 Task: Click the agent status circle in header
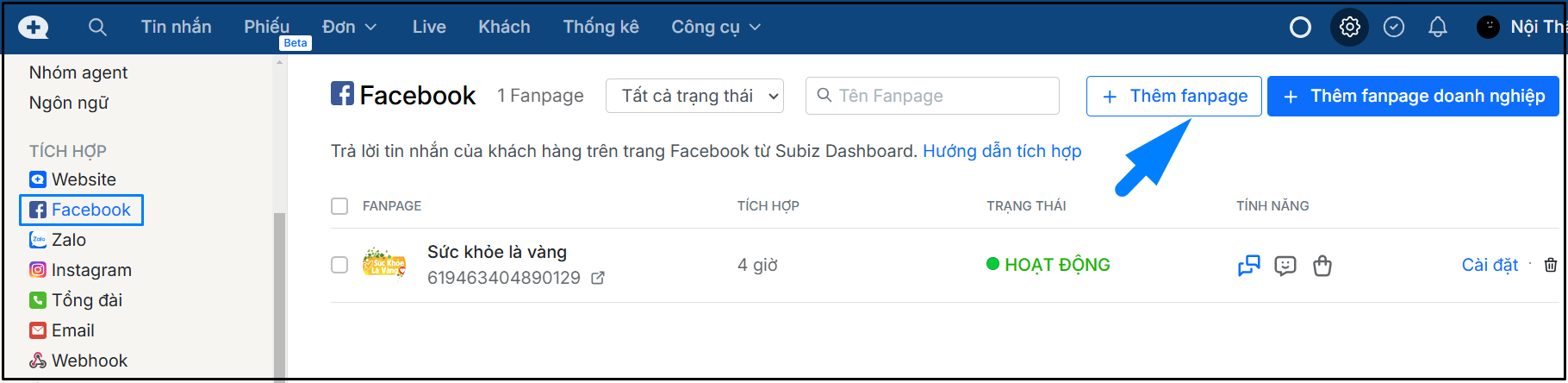click(1300, 28)
